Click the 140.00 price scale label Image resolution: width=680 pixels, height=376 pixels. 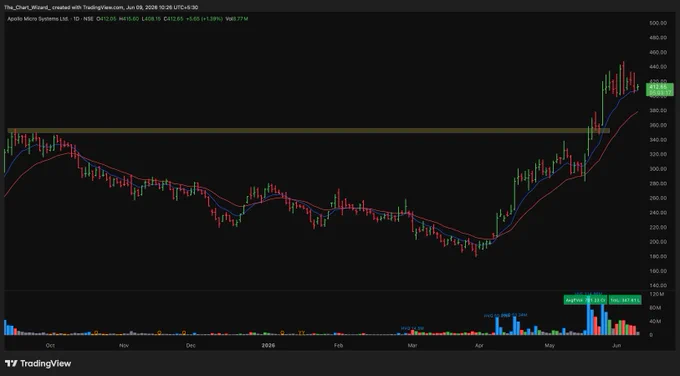click(x=658, y=285)
